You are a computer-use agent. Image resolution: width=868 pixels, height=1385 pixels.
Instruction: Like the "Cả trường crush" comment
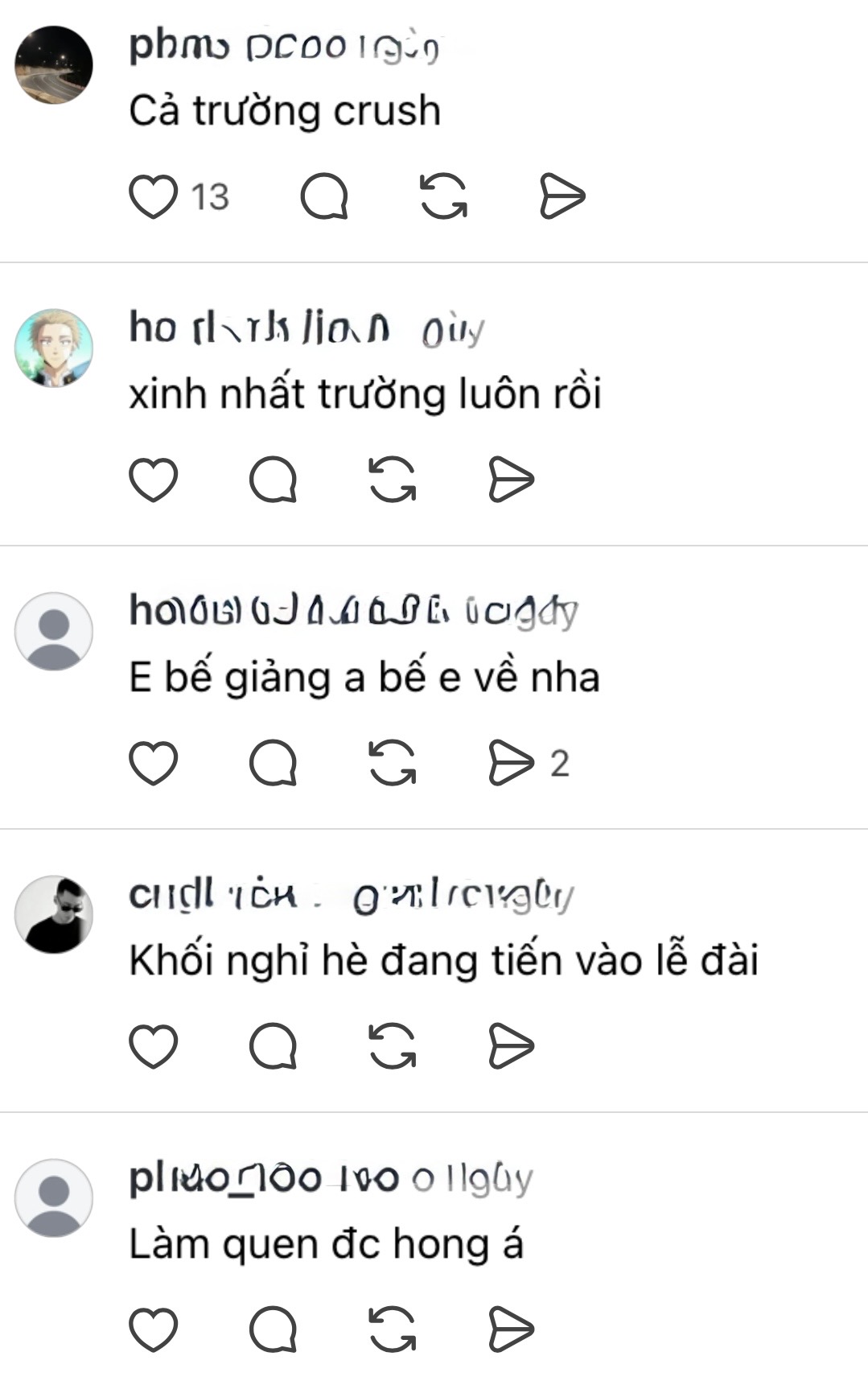point(153,196)
